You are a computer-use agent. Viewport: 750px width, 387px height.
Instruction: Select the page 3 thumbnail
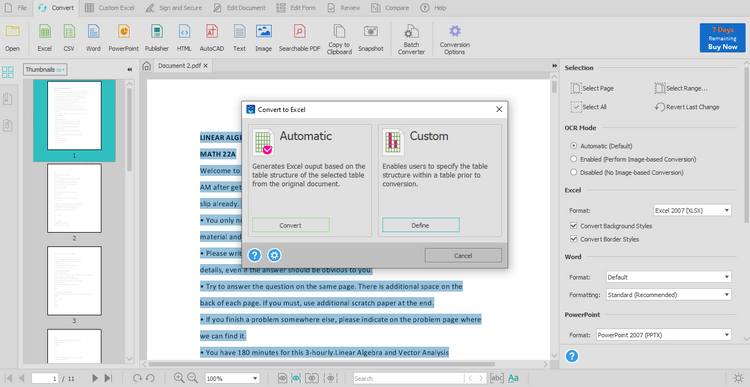(x=74, y=281)
